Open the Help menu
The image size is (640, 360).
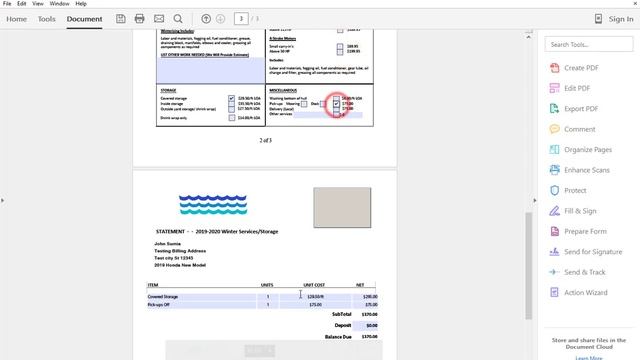coord(81,4)
